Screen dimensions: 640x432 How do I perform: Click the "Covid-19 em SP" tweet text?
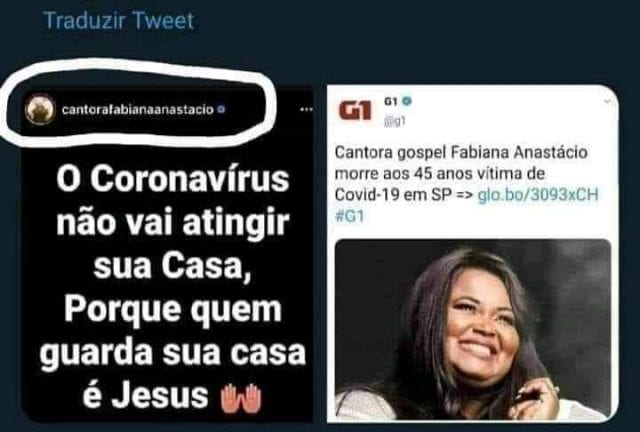393,195
